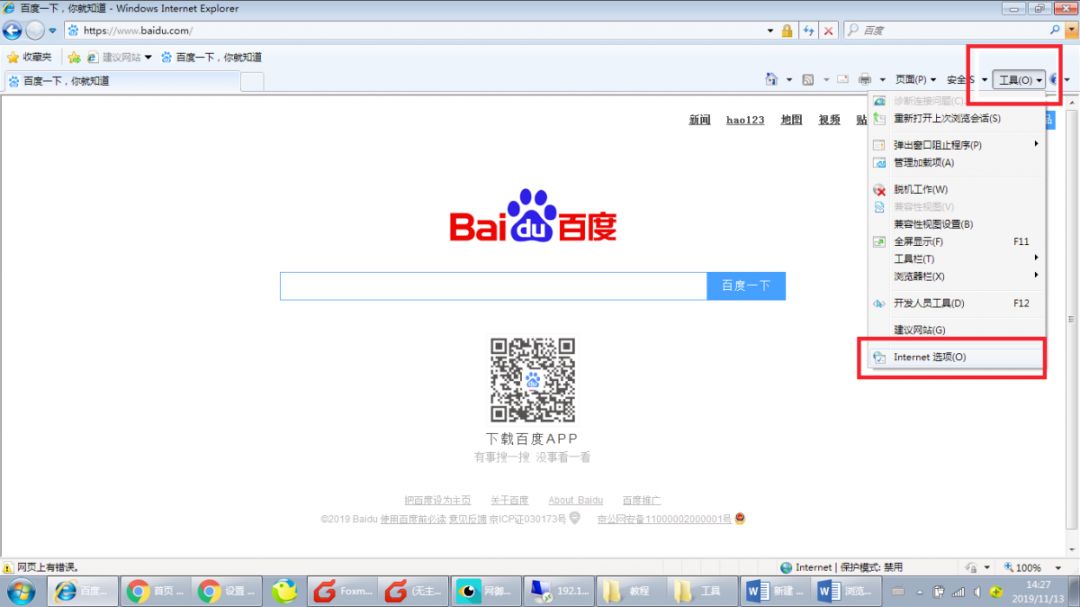Open recent pages dropdown beside forward button

pos(52,30)
